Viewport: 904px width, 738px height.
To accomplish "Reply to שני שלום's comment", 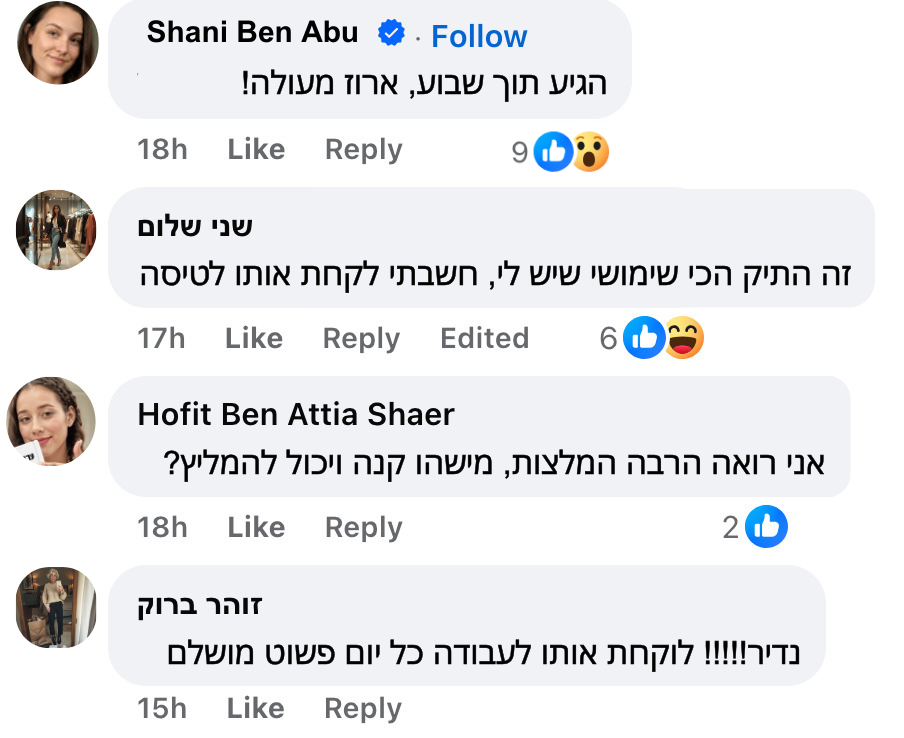I will click(360, 338).
